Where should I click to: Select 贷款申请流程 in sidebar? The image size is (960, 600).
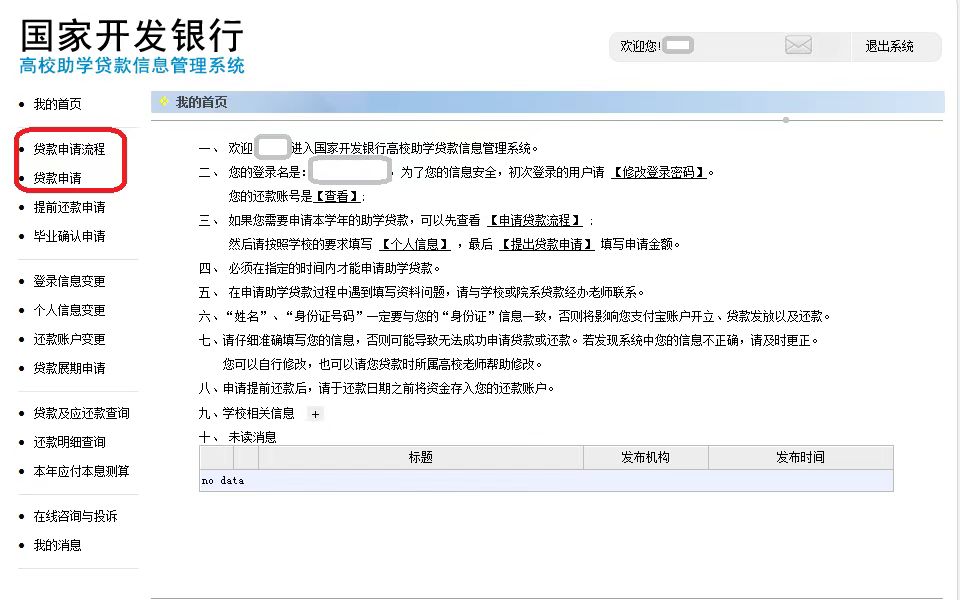(x=68, y=149)
